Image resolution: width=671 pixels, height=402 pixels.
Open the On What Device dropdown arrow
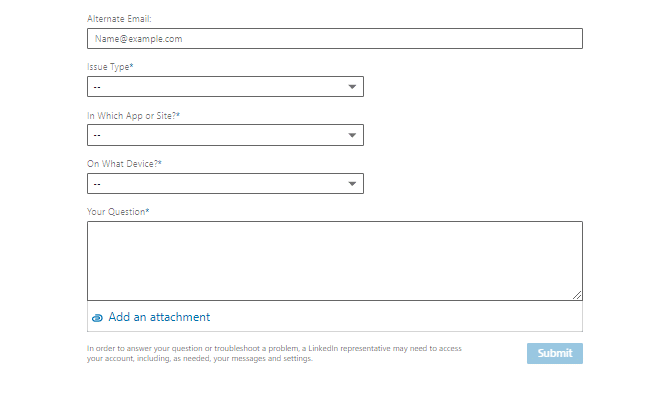point(352,184)
